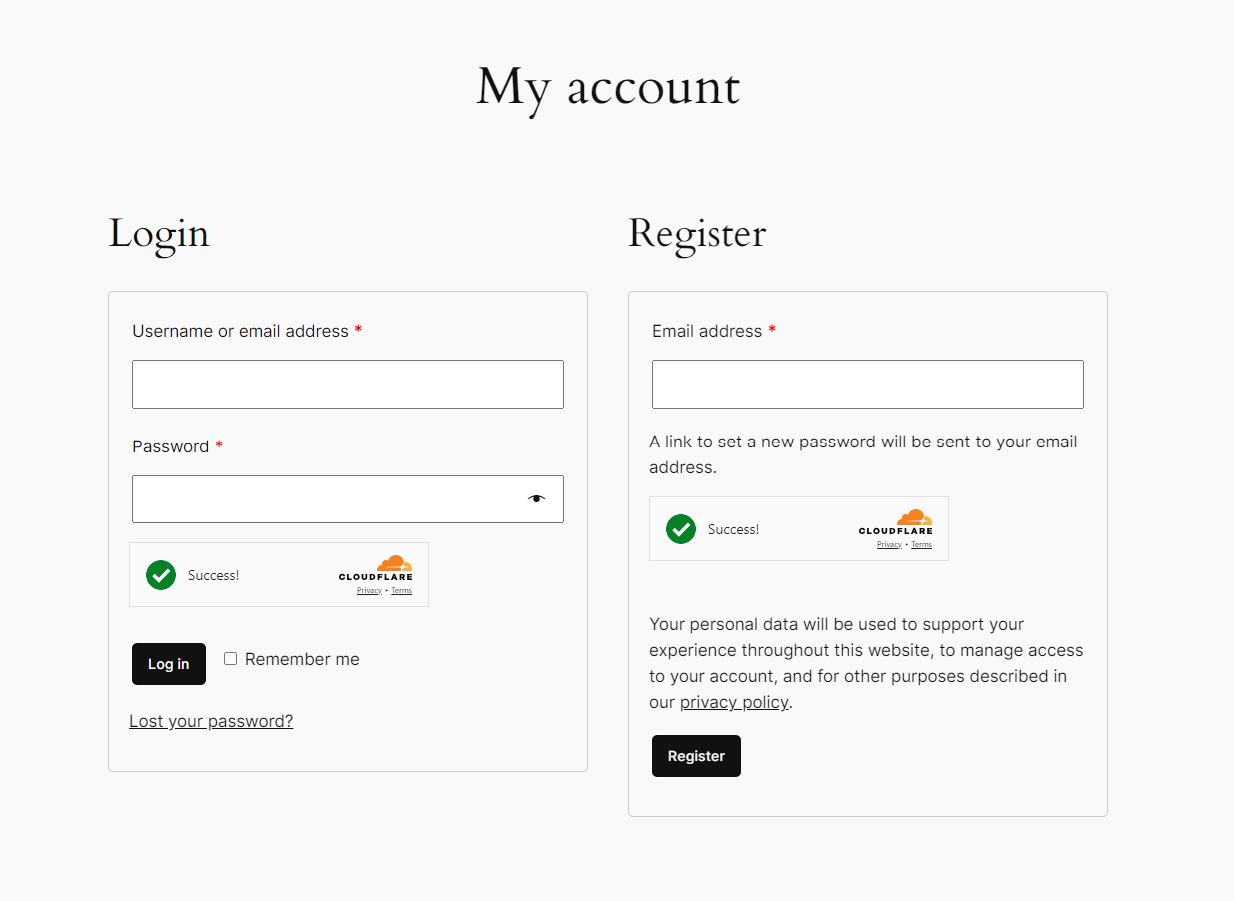The width and height of the screenshot is (1234, 901).
Task: Open the Lost your password? link
Action: (211, 721)
